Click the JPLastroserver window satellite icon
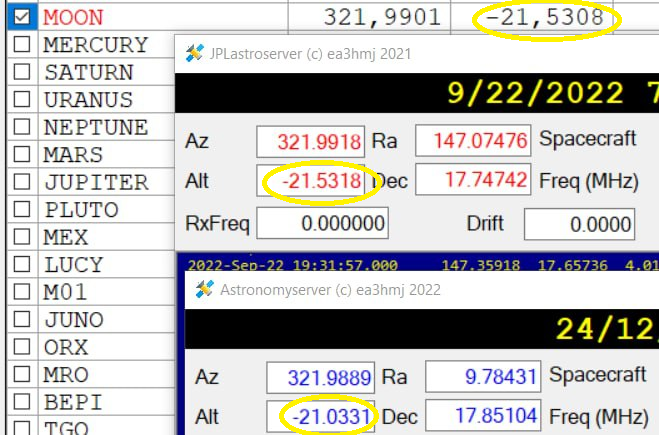Viewport: 659px width, 435px height. (x=195, y=53)
